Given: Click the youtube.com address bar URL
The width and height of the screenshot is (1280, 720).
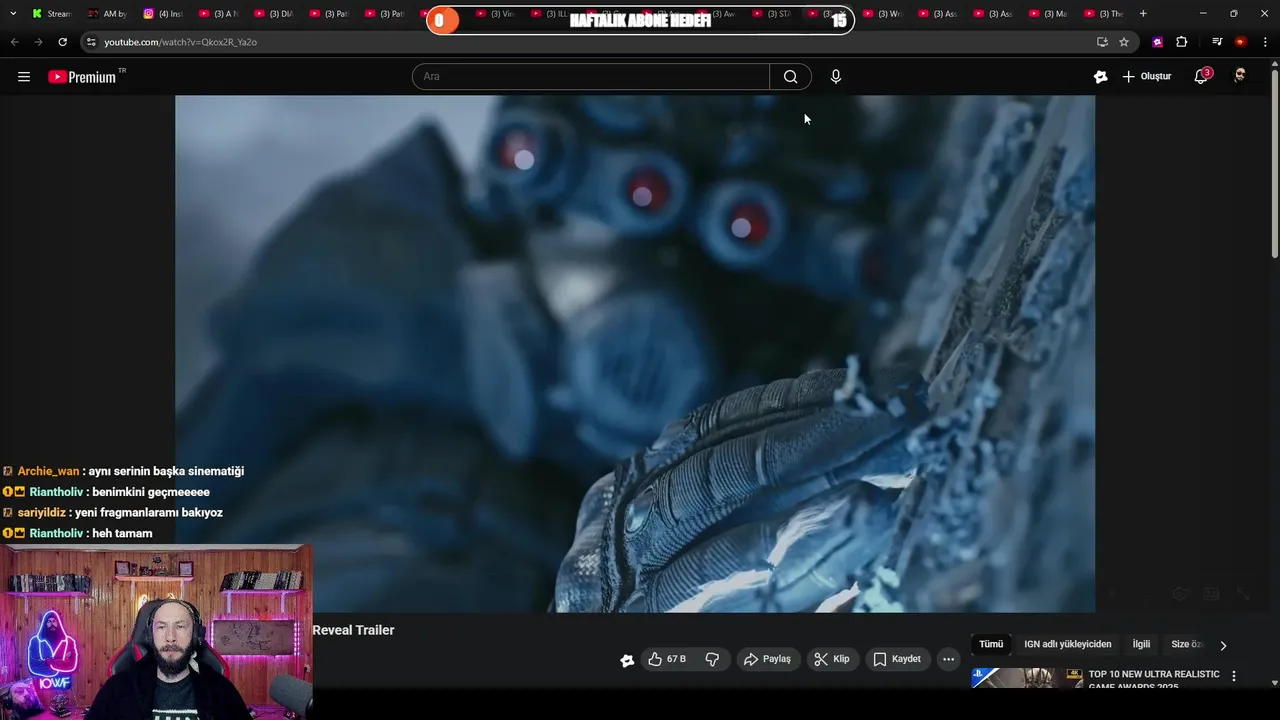Looking at the screenshot, I should point(180,42).
